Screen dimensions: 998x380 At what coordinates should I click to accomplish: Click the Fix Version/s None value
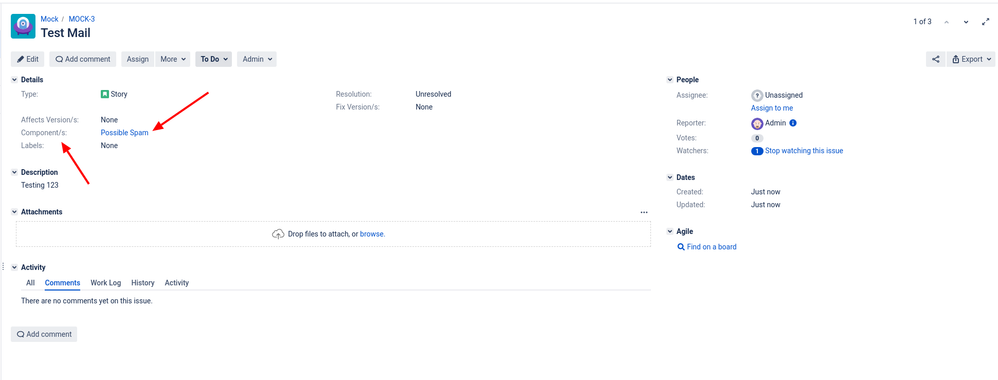click(x=424, y=107)
